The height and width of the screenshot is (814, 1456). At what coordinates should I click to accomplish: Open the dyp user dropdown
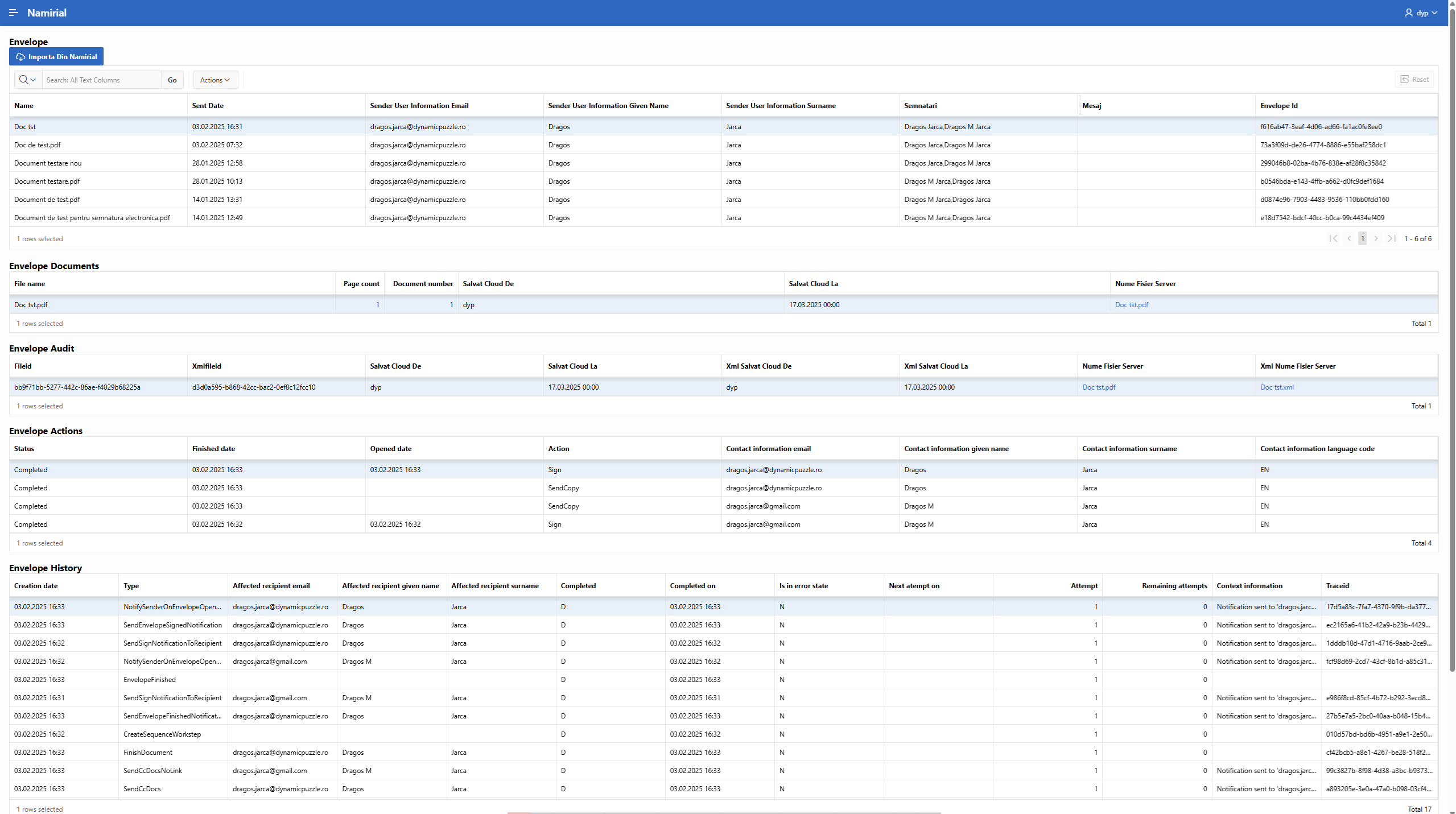1422,13
